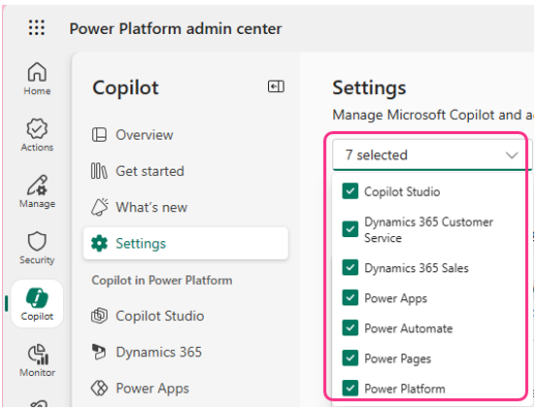Click the Copilot pane heading
This screenshot has height=410, width=536.
[125, 88]
